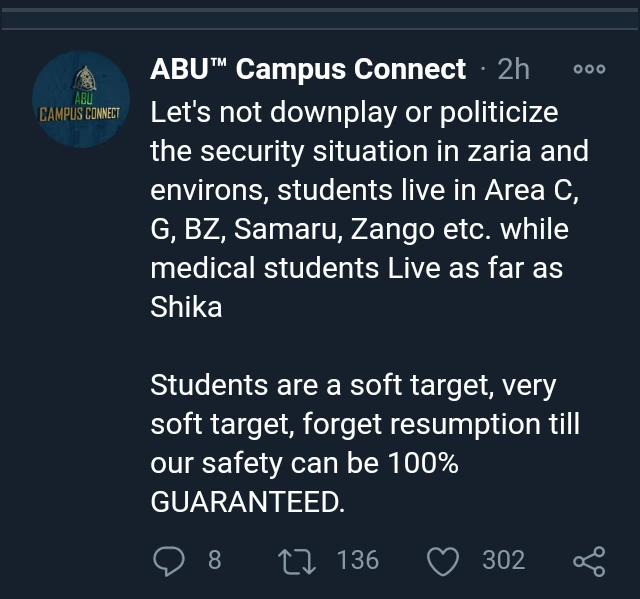Click the word GUARANTEED in the tweet
Image resolution: width=640 pixels, height=599 pixels.
(247, 503)
